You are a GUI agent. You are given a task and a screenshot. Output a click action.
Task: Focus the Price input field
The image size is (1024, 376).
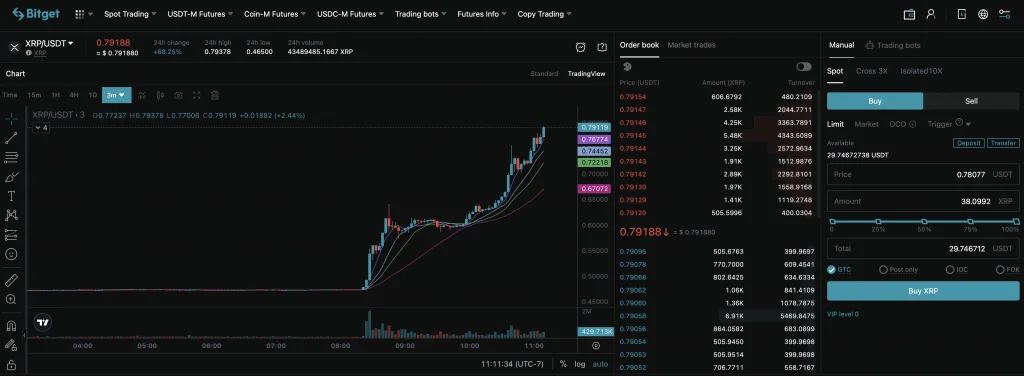[923, 174]
